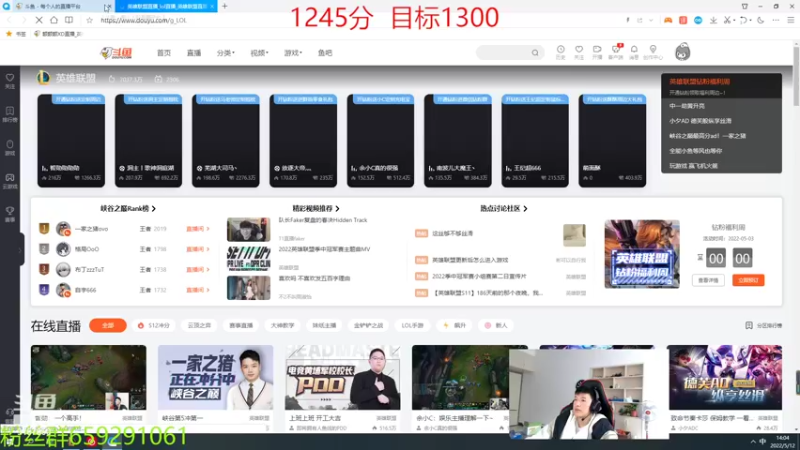Viewport: 800px width, 450px height.
Task: Open the 分区排行榜 link
Action: (x=764, y=325)
